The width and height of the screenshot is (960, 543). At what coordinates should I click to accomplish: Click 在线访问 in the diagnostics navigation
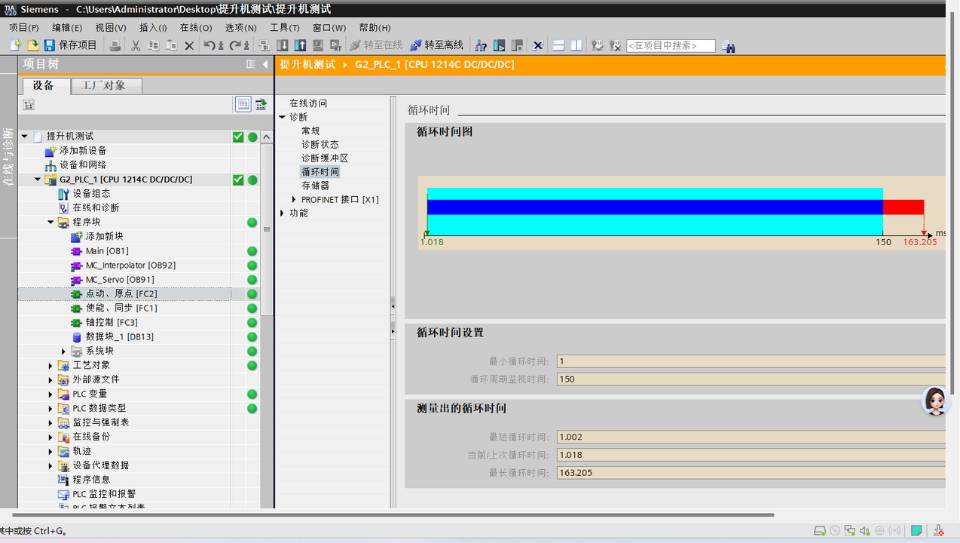pyautogui.click(x=308, y=103)
